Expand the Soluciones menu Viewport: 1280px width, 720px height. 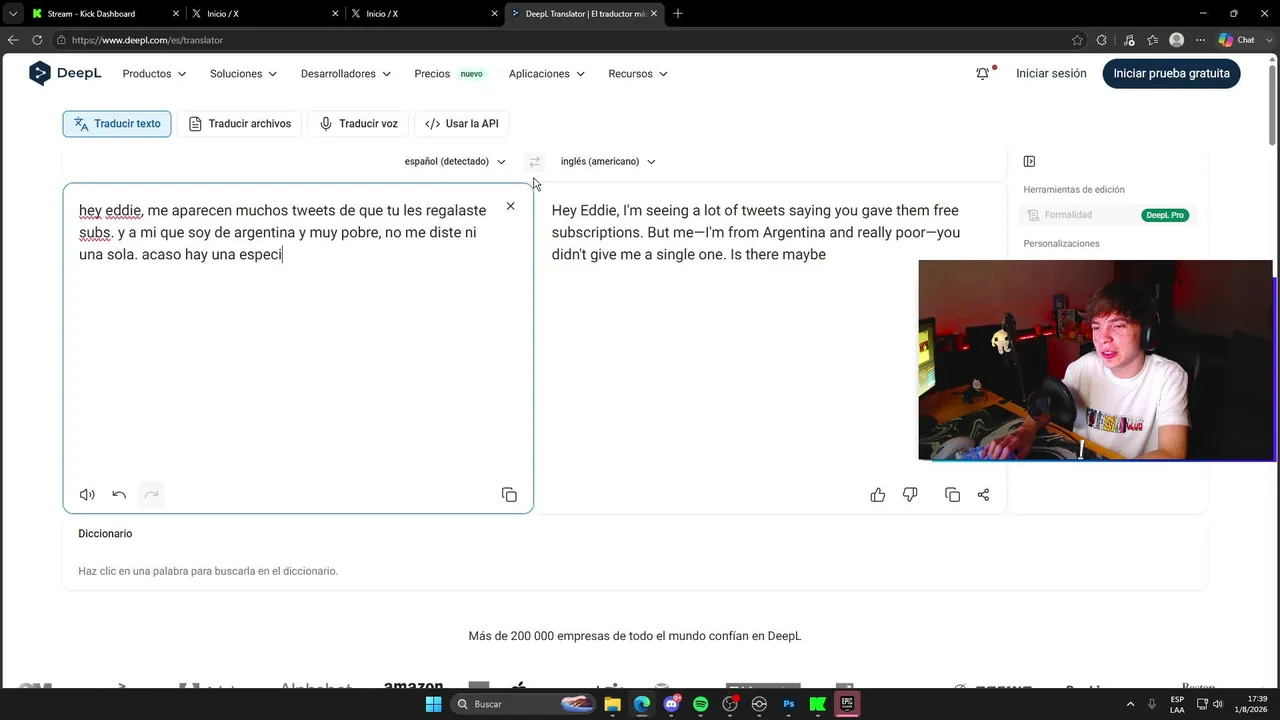pyautogui.click(x=243, y=74)
